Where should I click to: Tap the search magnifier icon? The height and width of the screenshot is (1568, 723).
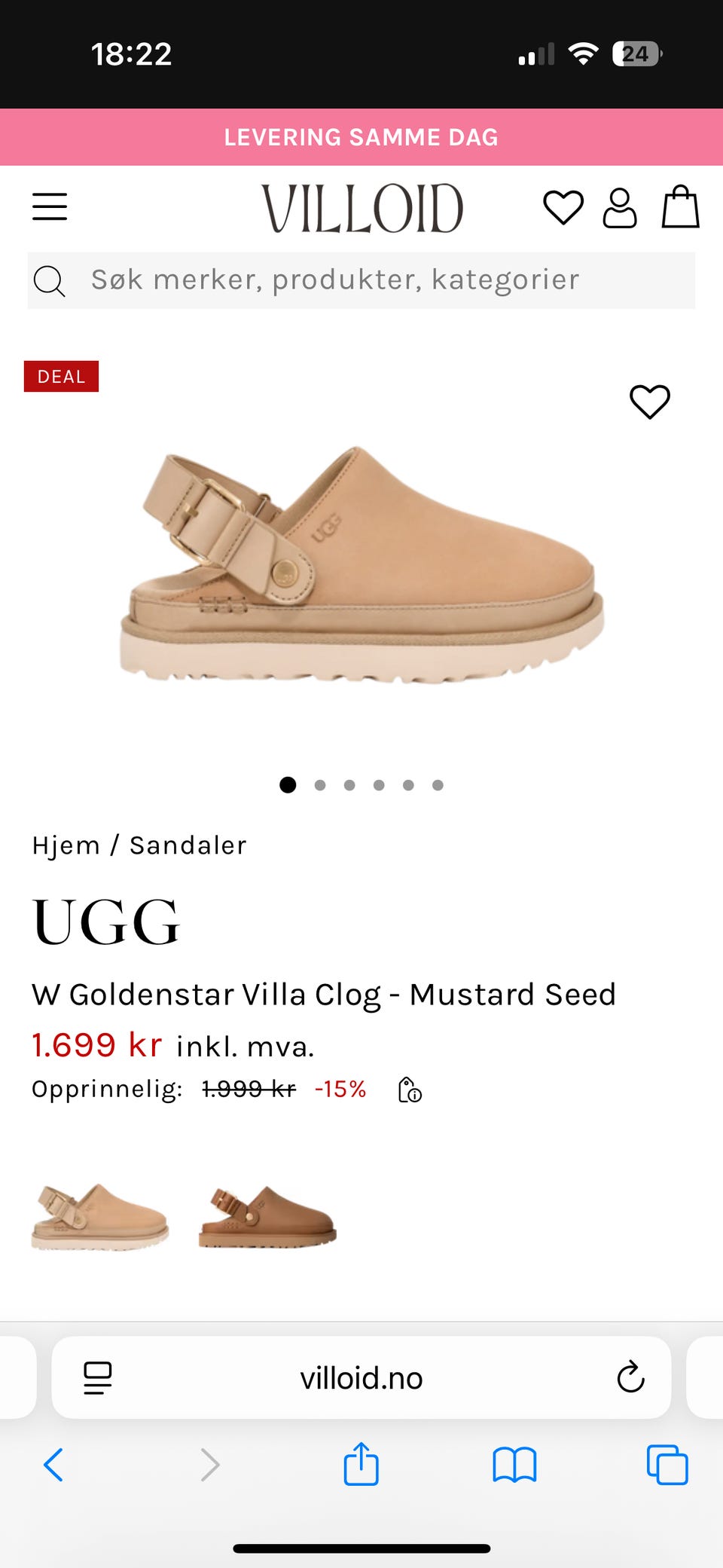click(50, 281)
